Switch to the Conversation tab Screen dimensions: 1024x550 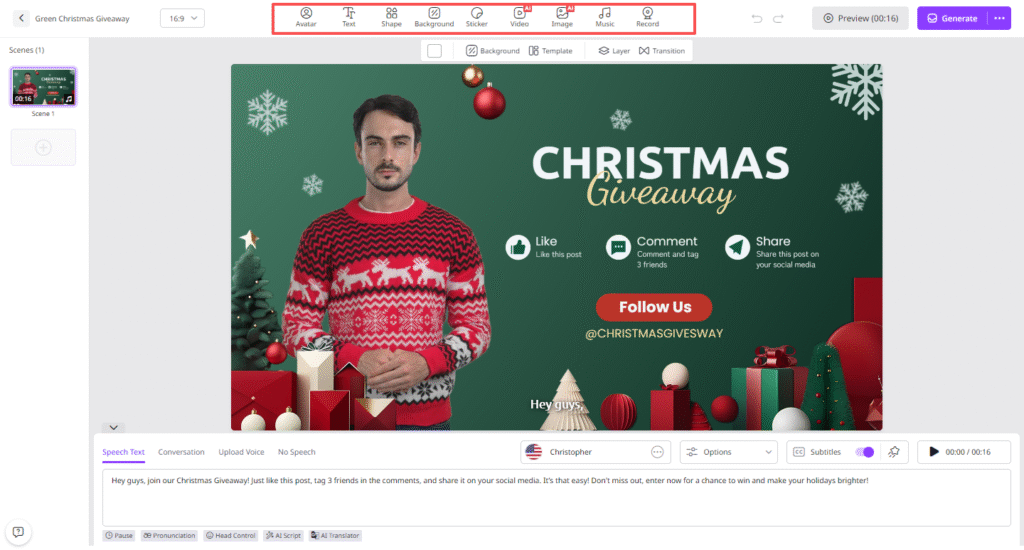click(x=181, y=452)
